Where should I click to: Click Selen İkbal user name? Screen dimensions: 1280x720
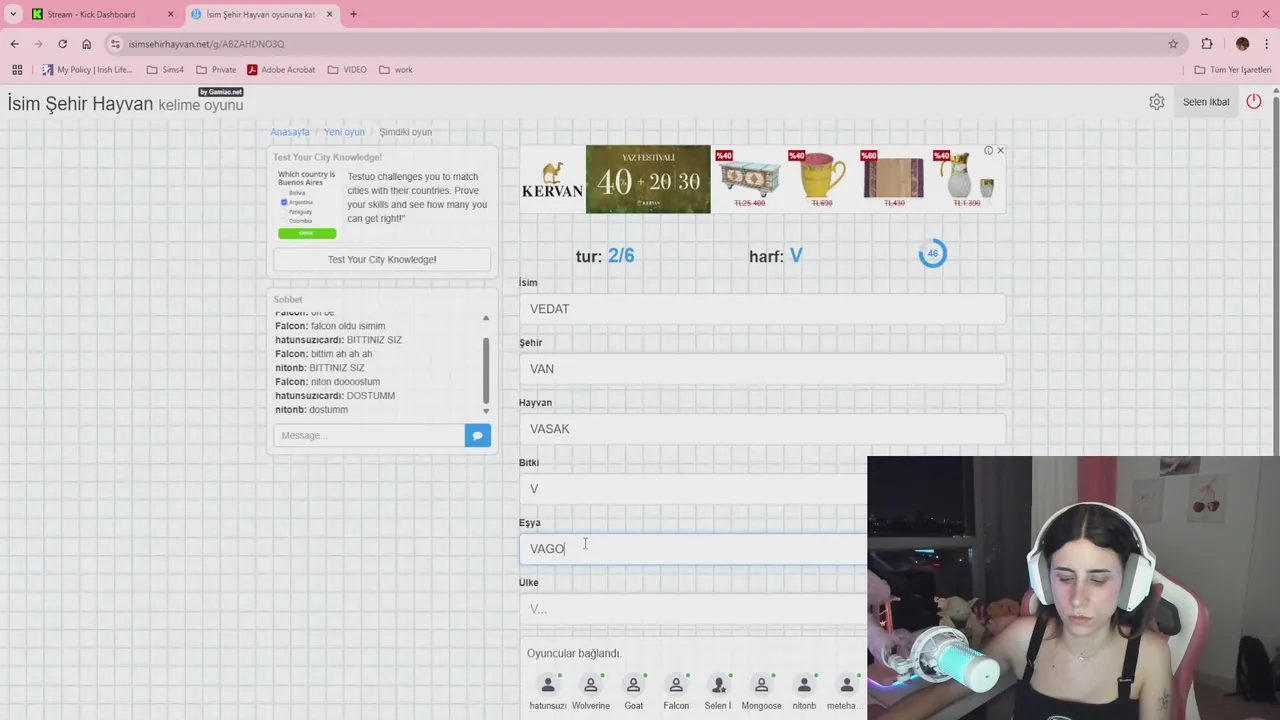tap(1206, 102)
